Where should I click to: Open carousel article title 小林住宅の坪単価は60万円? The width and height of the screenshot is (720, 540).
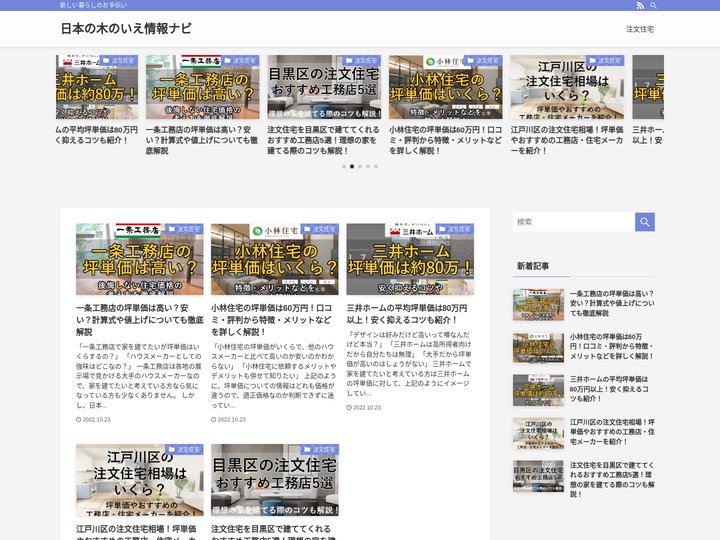click(x=445, y=140)
